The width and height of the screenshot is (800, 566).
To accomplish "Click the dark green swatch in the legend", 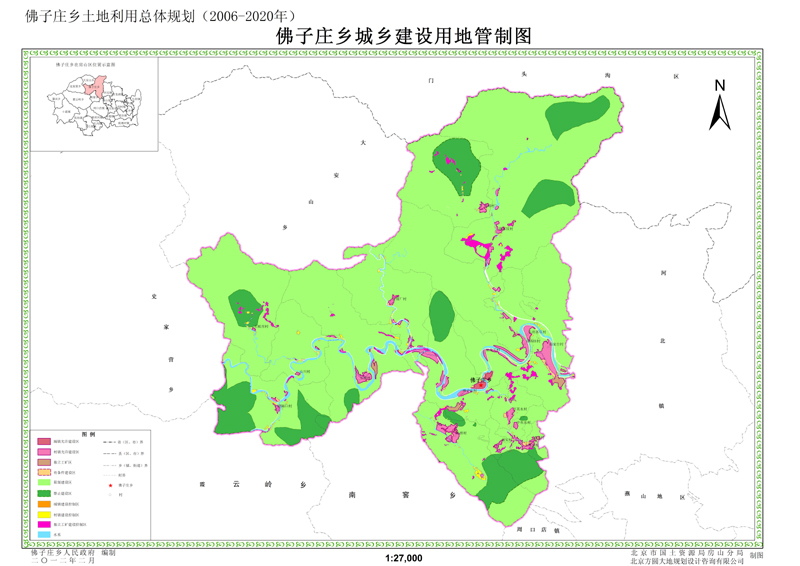I will [44, 493].
